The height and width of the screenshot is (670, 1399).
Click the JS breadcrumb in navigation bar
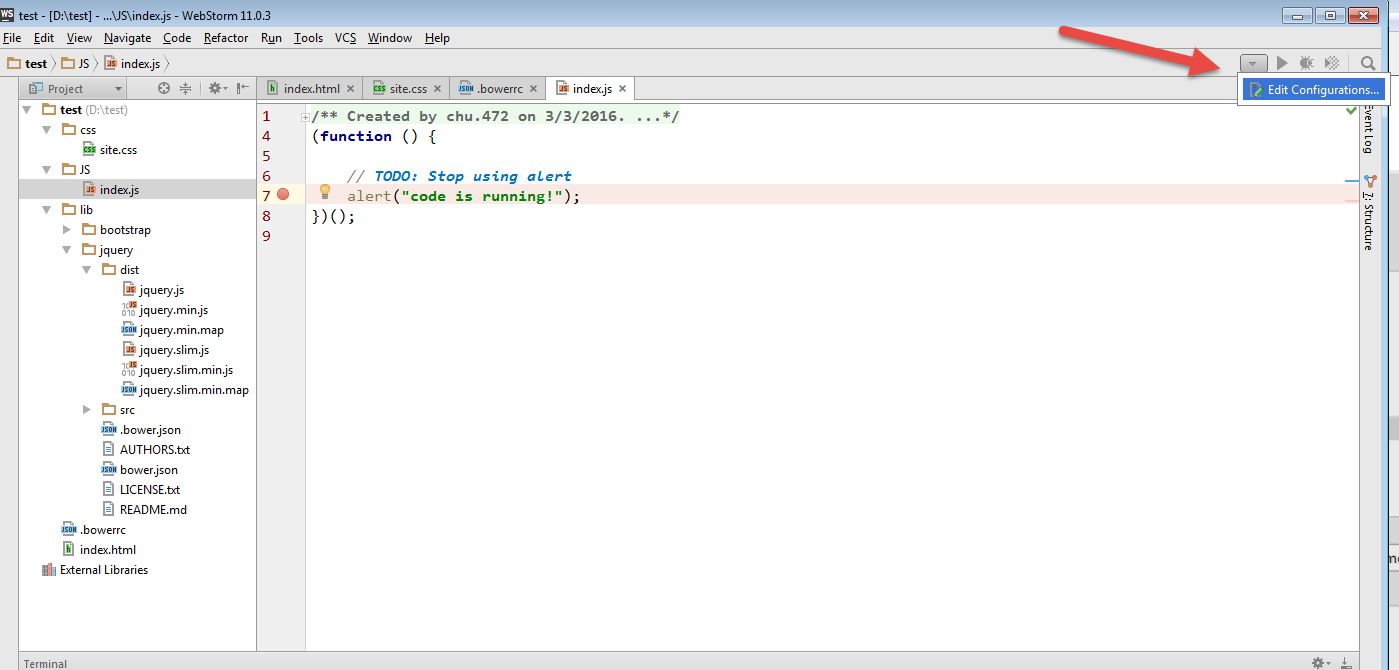coord(75,63)
